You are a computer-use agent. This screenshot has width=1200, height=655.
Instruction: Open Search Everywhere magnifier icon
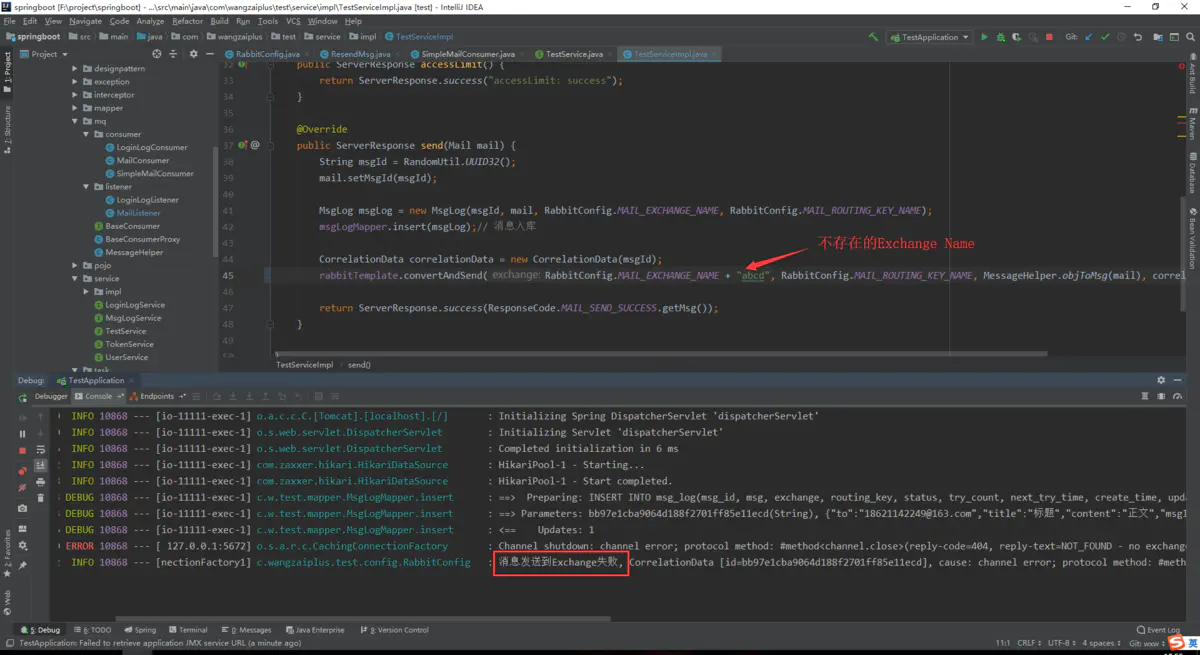tap(1192, 37)
